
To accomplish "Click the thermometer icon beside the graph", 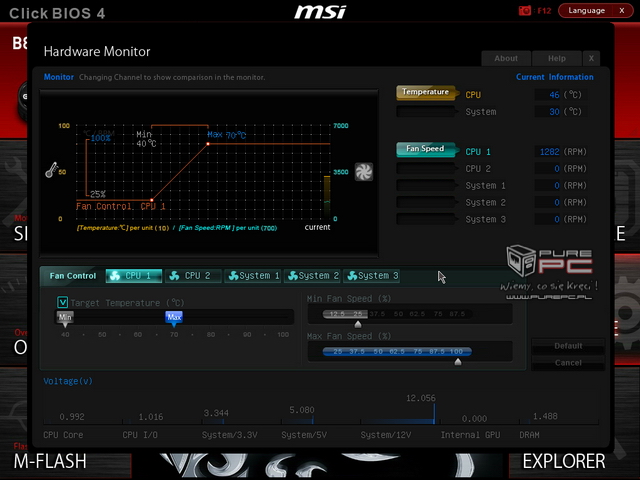I will (51, 170).
